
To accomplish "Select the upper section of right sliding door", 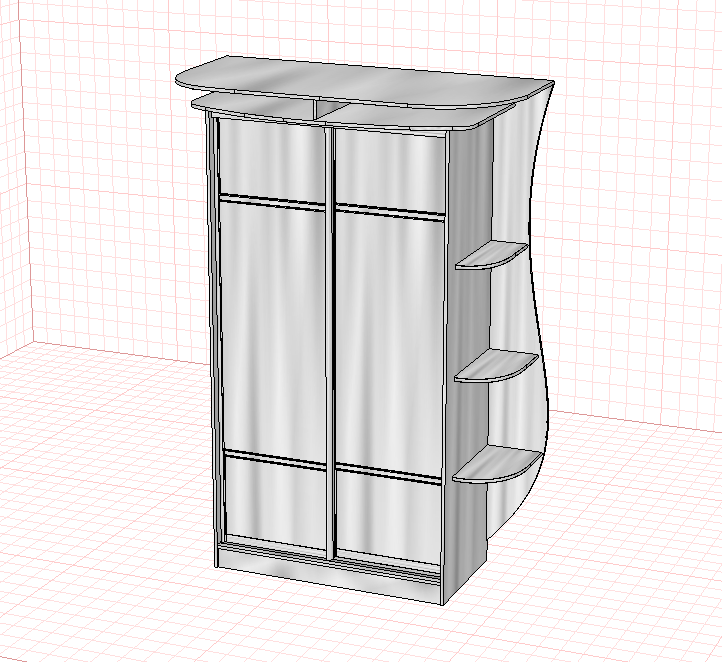I will tap(390, 170).
